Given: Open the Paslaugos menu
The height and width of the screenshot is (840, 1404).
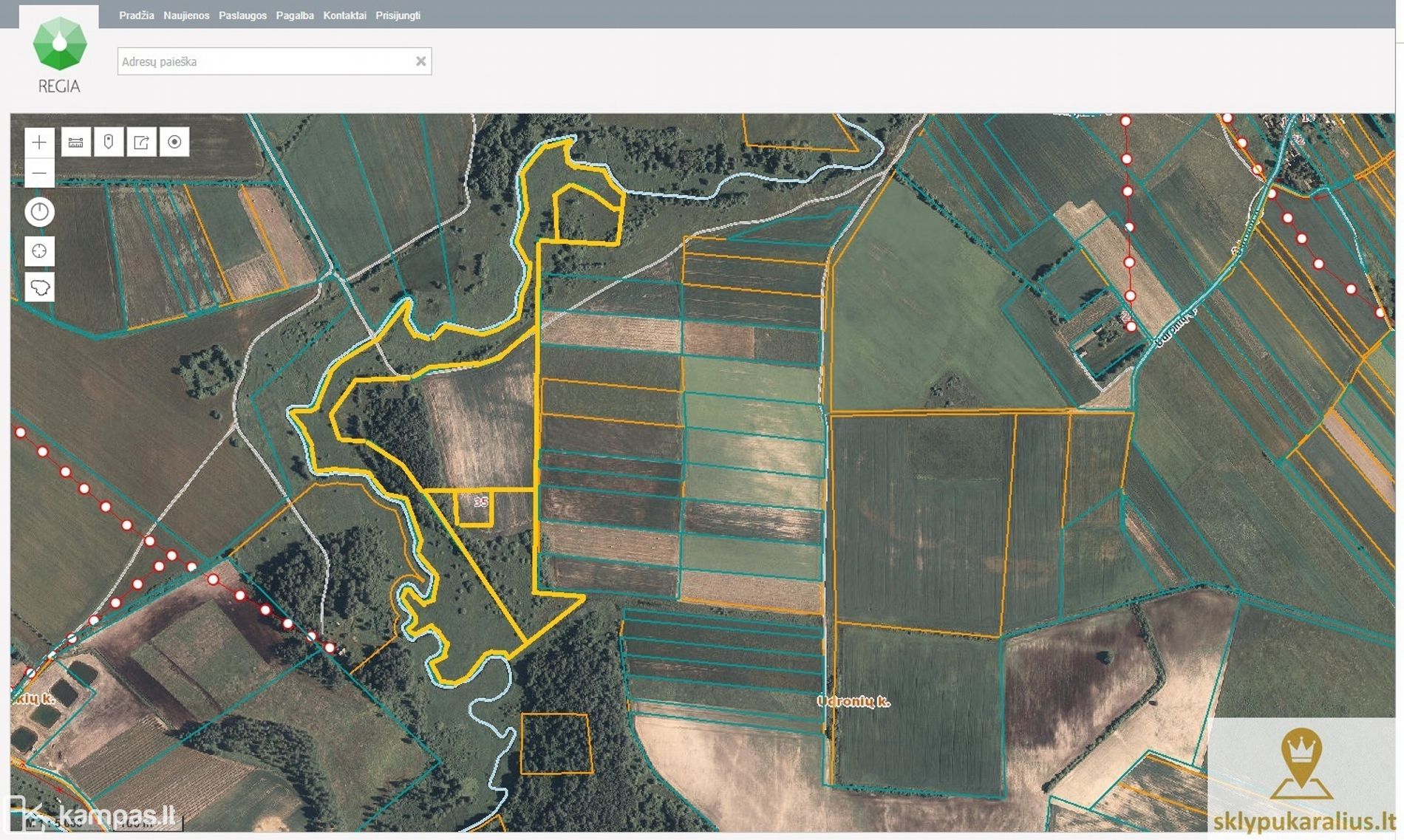Looking at the screenshot, I should click(242, 16).
